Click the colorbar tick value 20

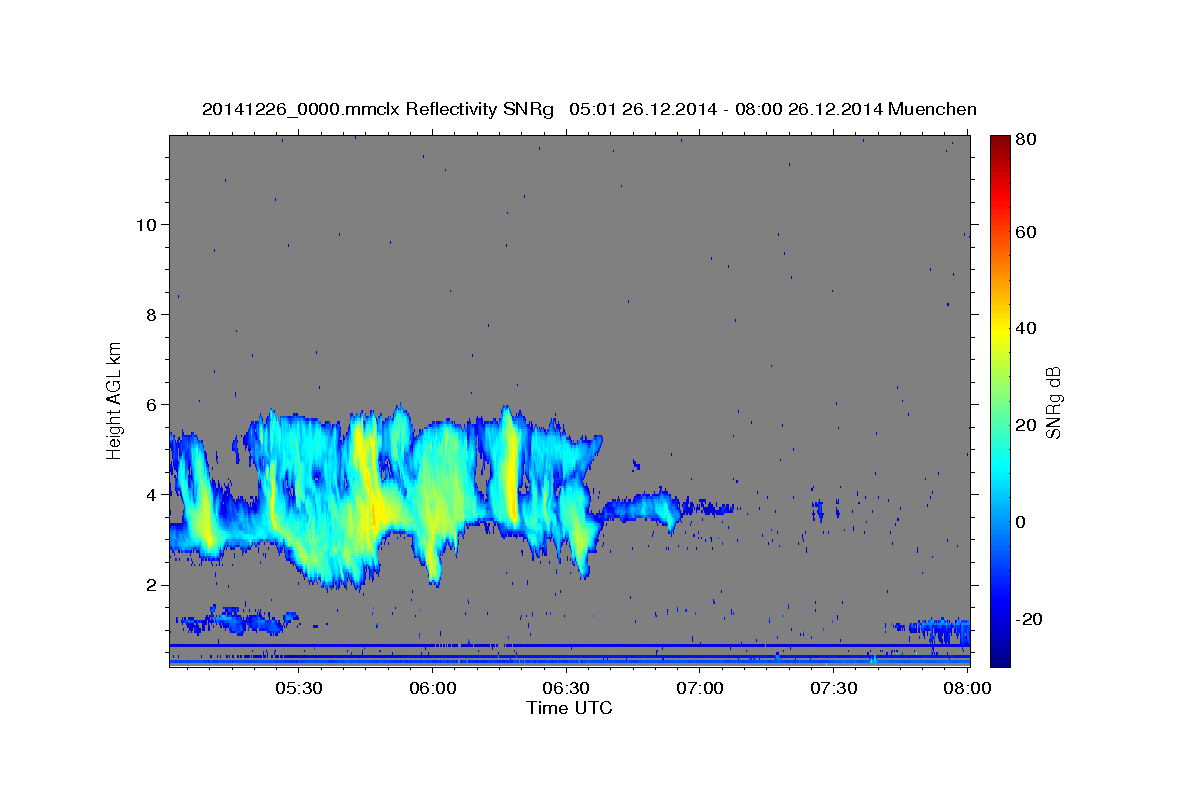1025,425
